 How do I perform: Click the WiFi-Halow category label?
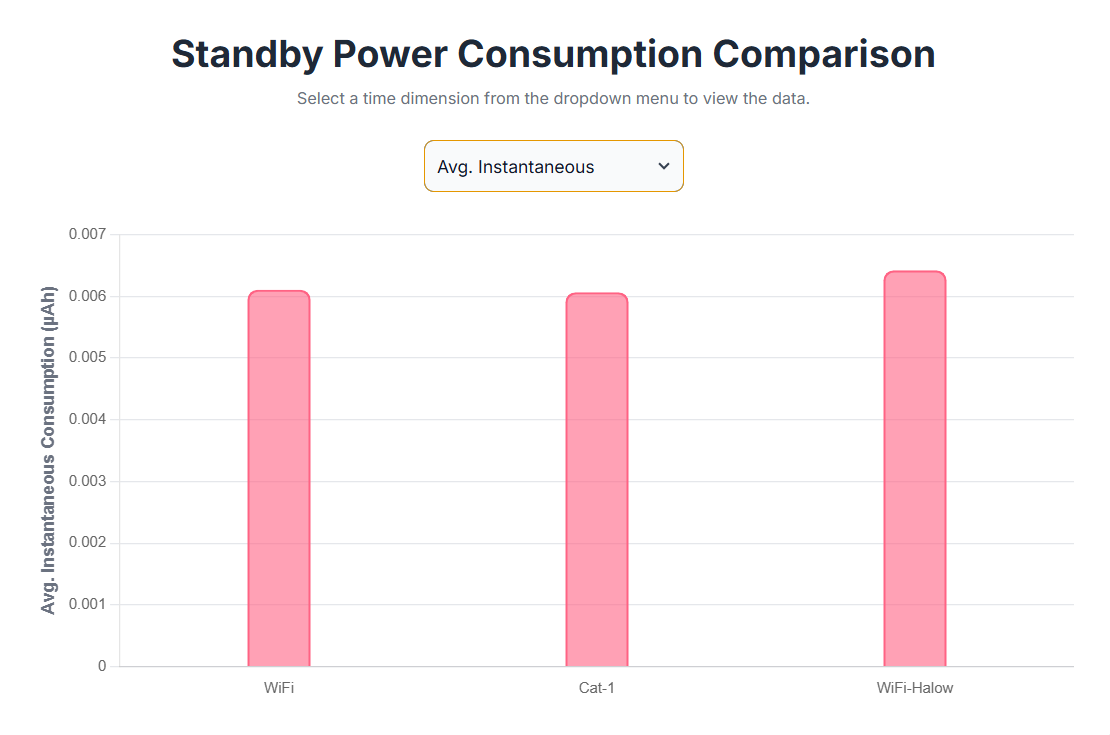click(x=914, y=688)
